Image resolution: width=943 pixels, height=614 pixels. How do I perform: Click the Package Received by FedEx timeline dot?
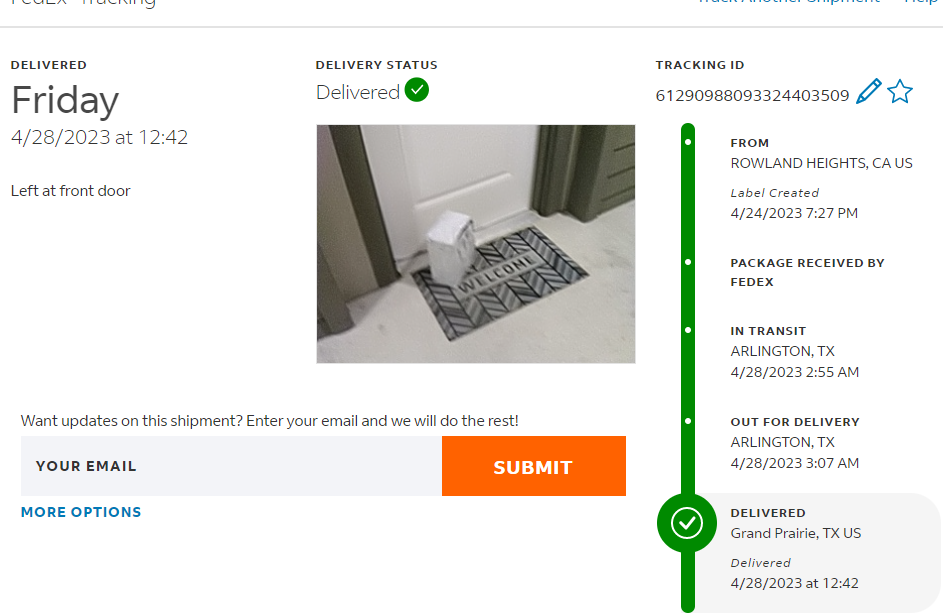click(688, 262)
